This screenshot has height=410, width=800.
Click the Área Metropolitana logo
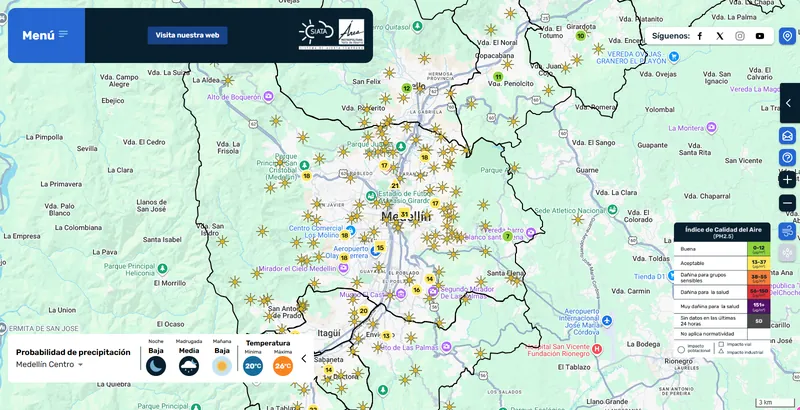[352, 34]
